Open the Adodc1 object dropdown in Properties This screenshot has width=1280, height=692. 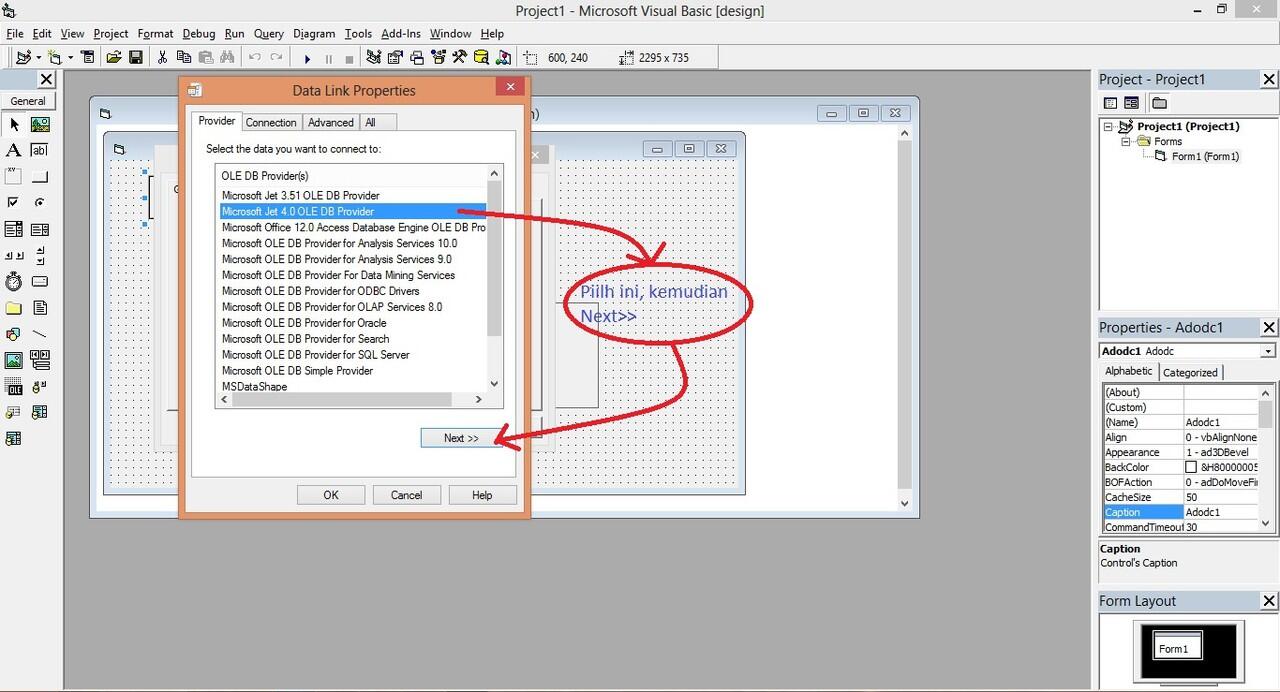[1268, 351]
